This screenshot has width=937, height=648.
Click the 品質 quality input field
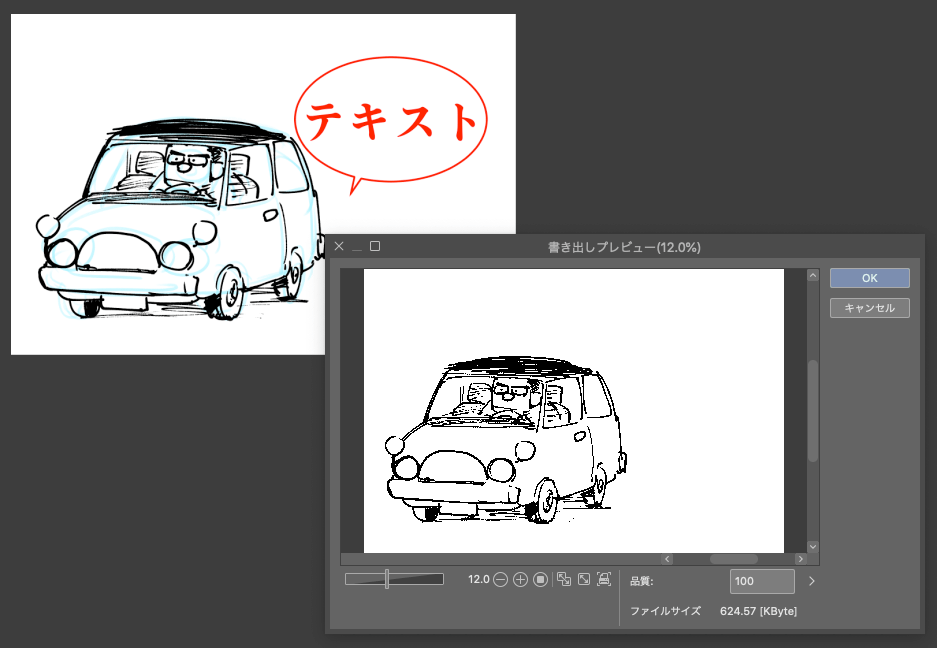point(762,581)
